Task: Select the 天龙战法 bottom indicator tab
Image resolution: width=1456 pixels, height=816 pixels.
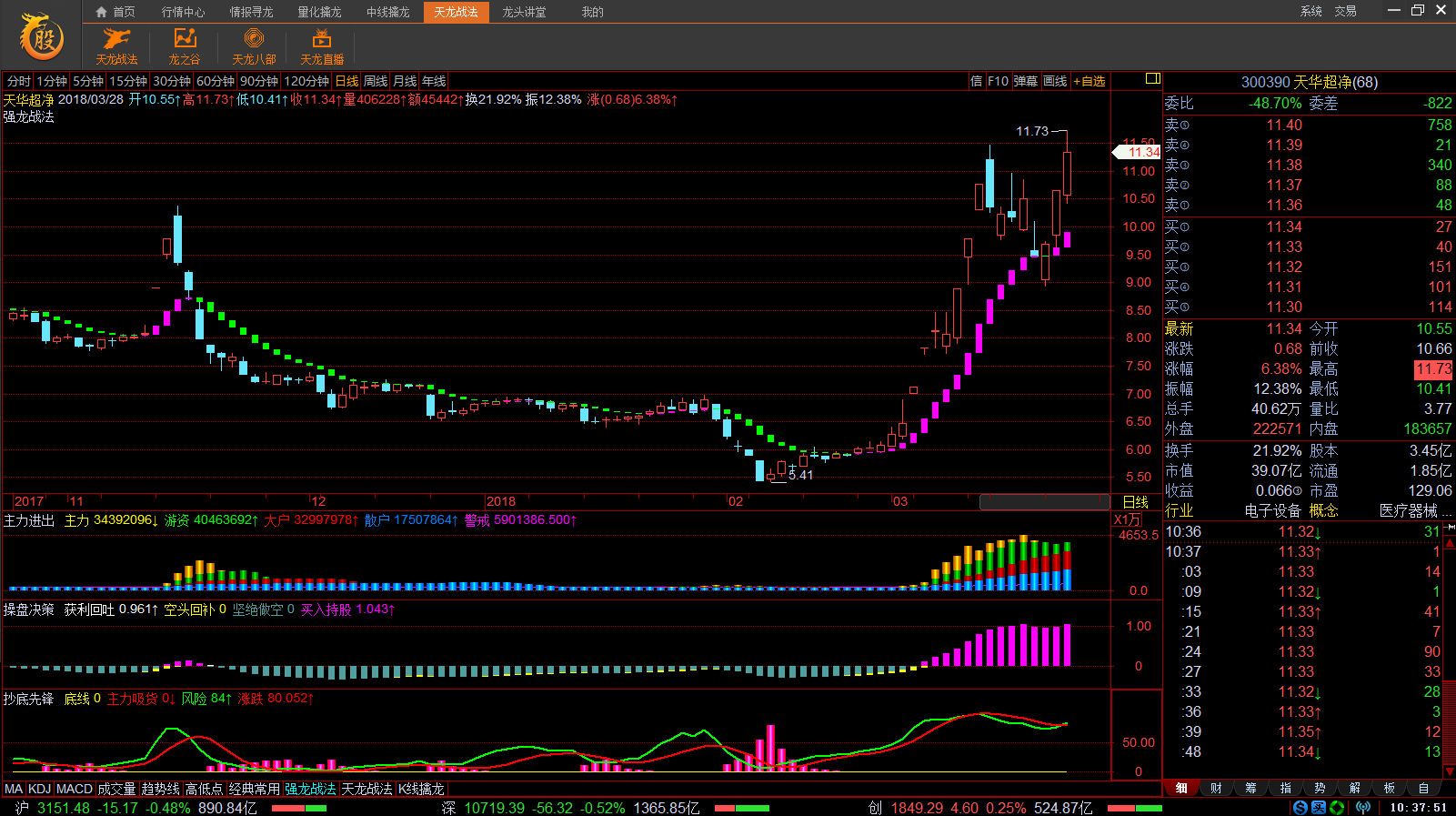Action: point(367,789)
